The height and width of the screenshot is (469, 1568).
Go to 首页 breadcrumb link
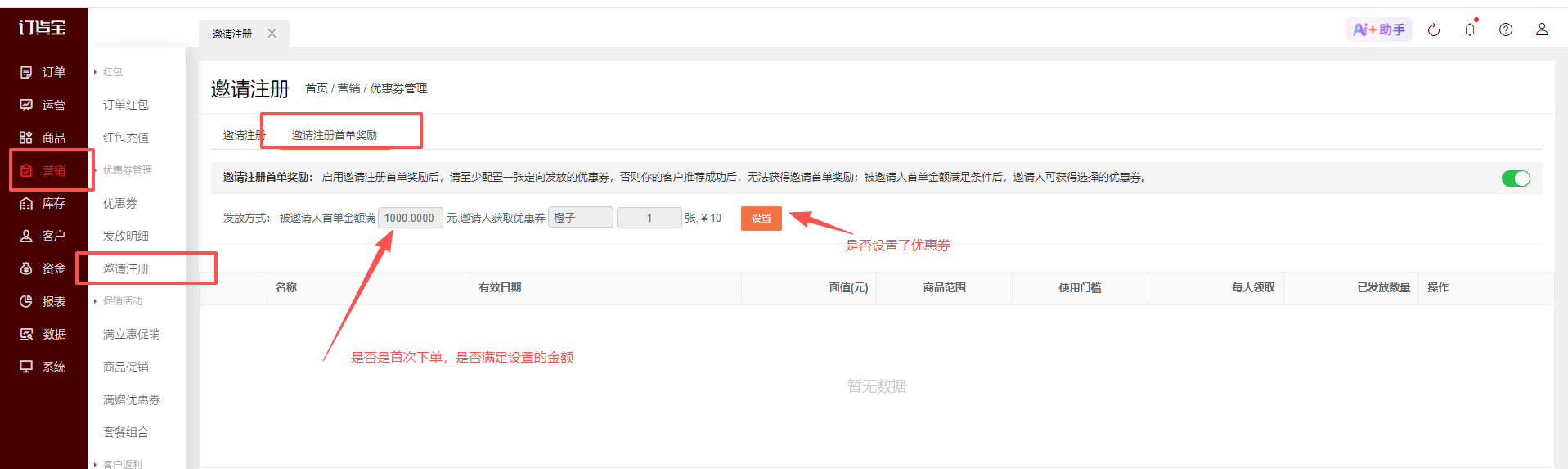coord(317,88)
